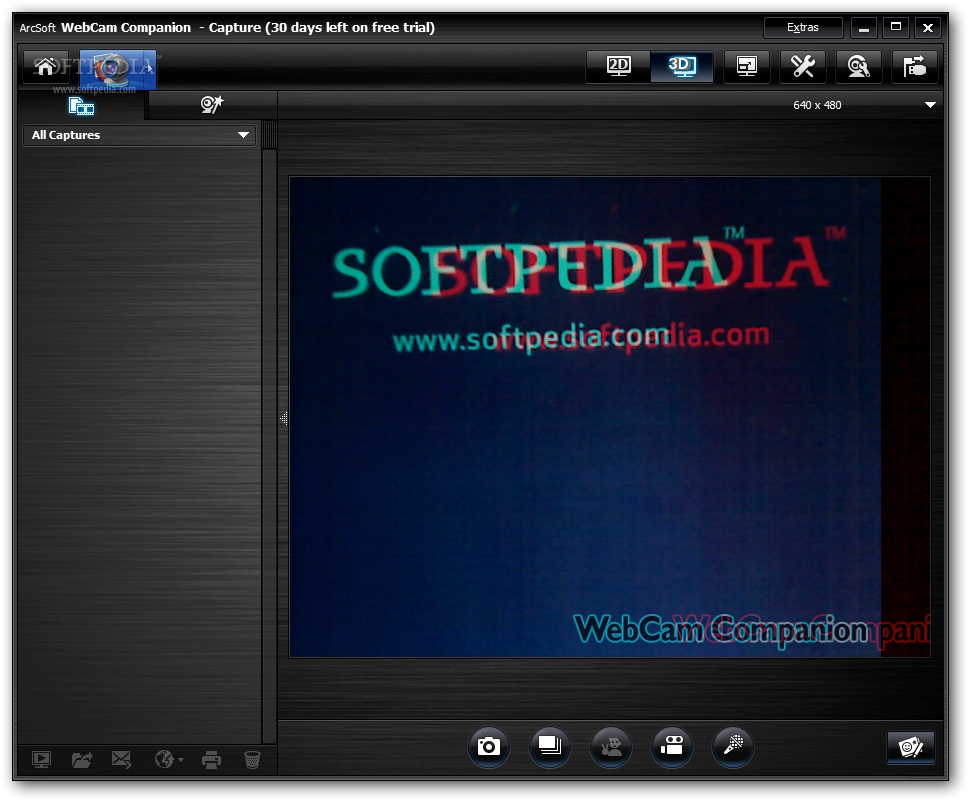Select the webcam effects tab
The width and height of the screenshot is (969, 801).
pos(212,105)
